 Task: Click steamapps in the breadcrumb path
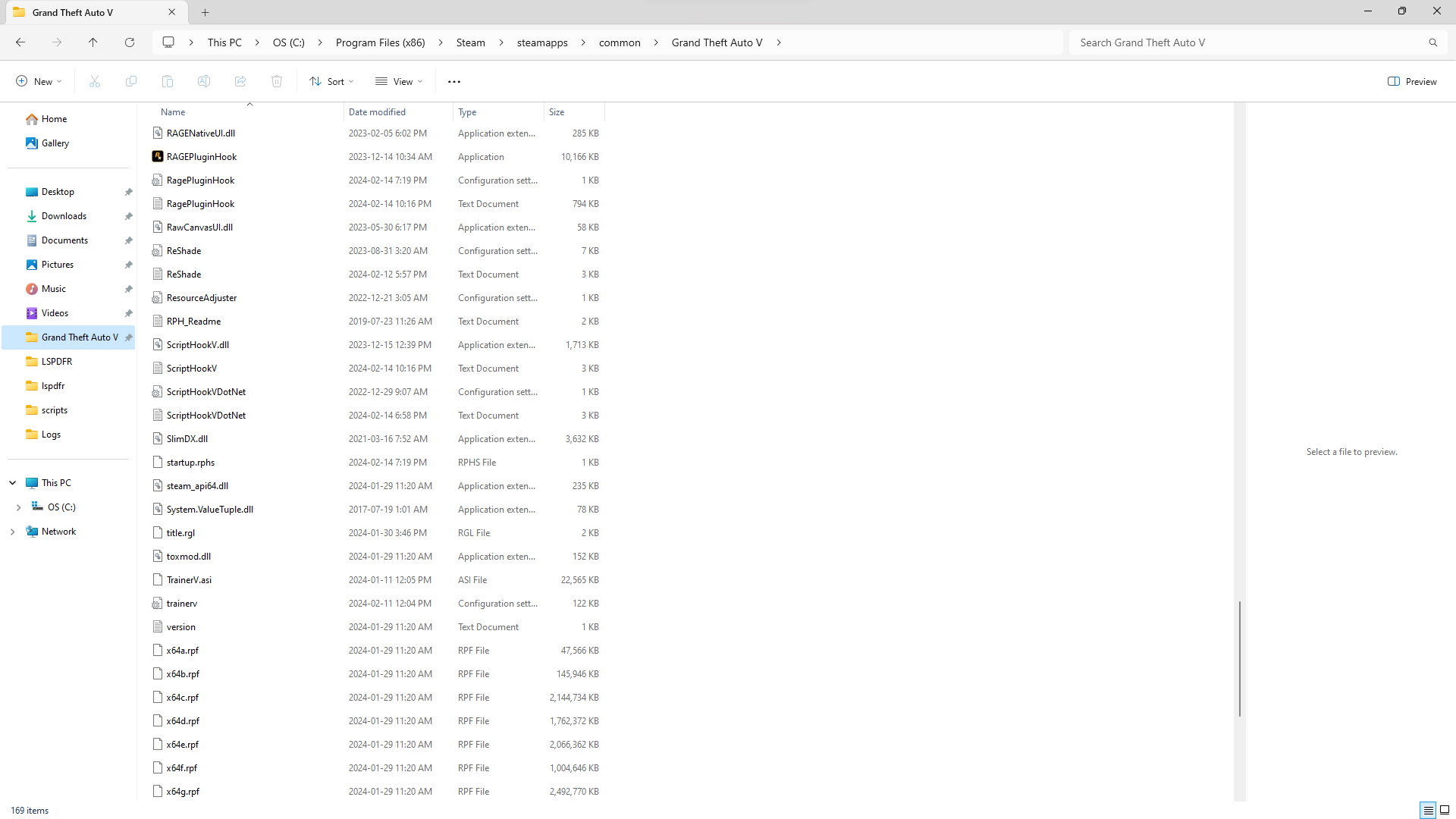(541, 42)
